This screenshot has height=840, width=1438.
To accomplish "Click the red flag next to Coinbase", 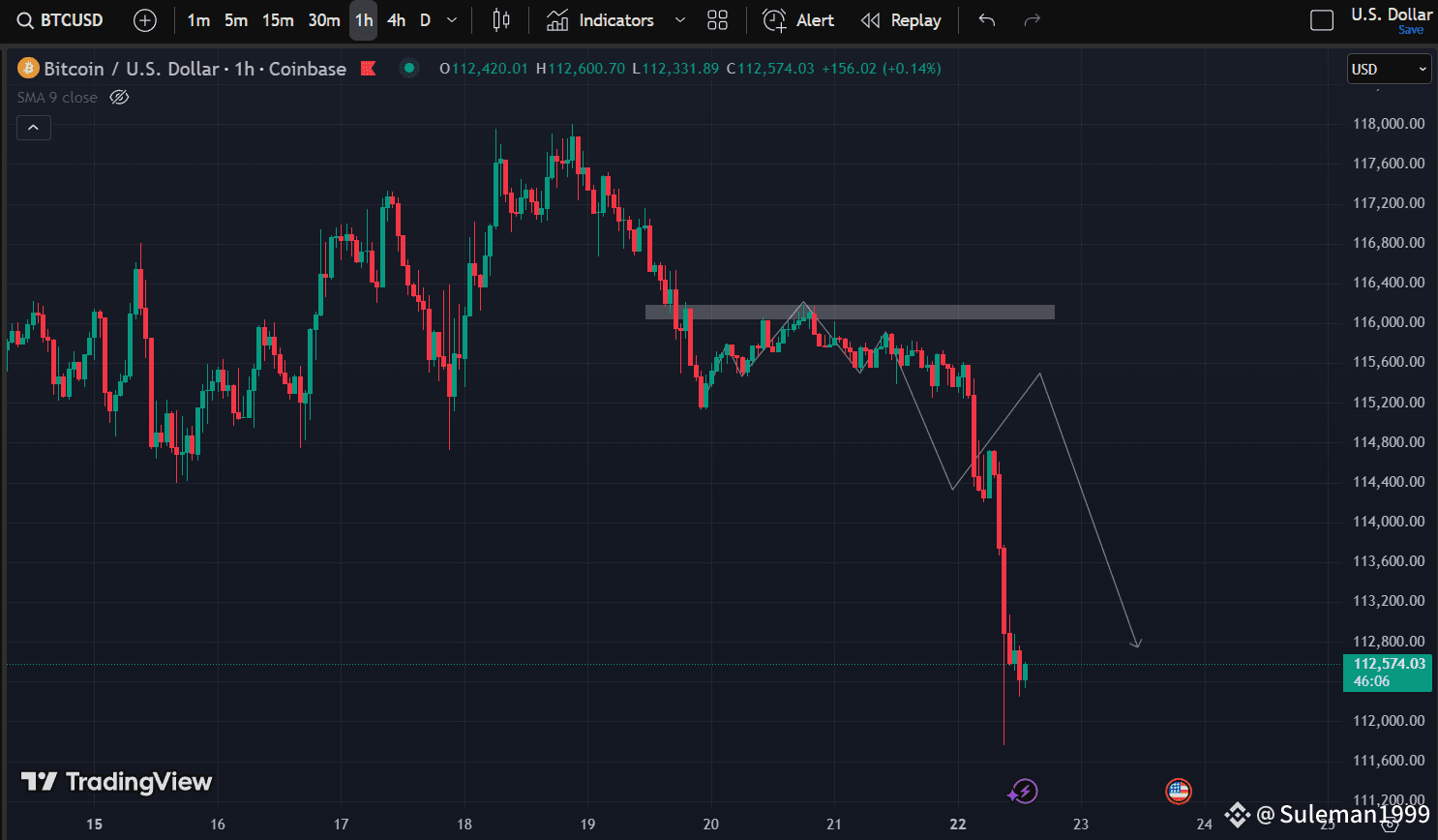I will [368, 69].
